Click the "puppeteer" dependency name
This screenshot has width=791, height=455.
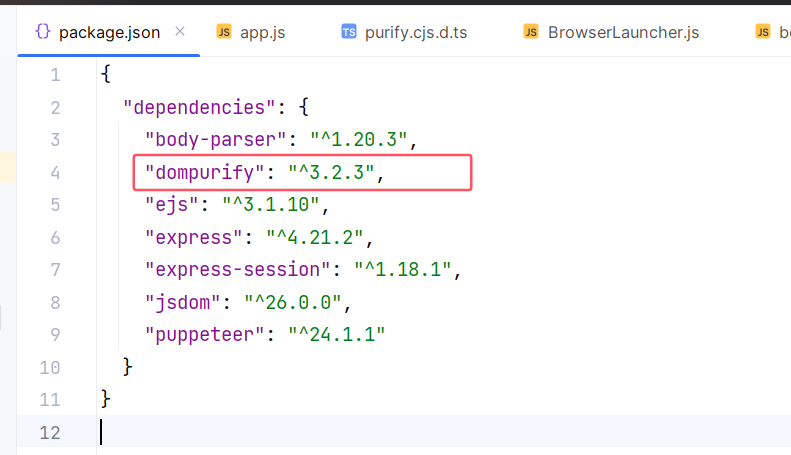click(x=204, y=335)
